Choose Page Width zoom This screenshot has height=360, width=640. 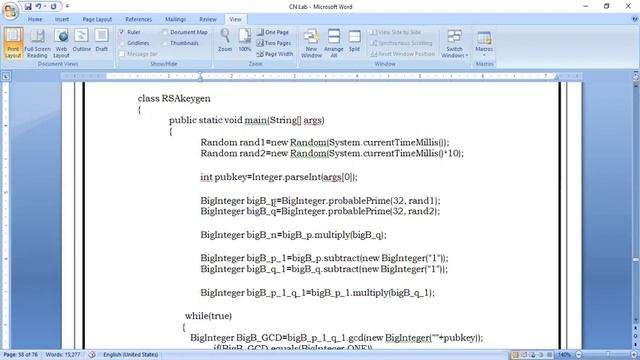275,54
